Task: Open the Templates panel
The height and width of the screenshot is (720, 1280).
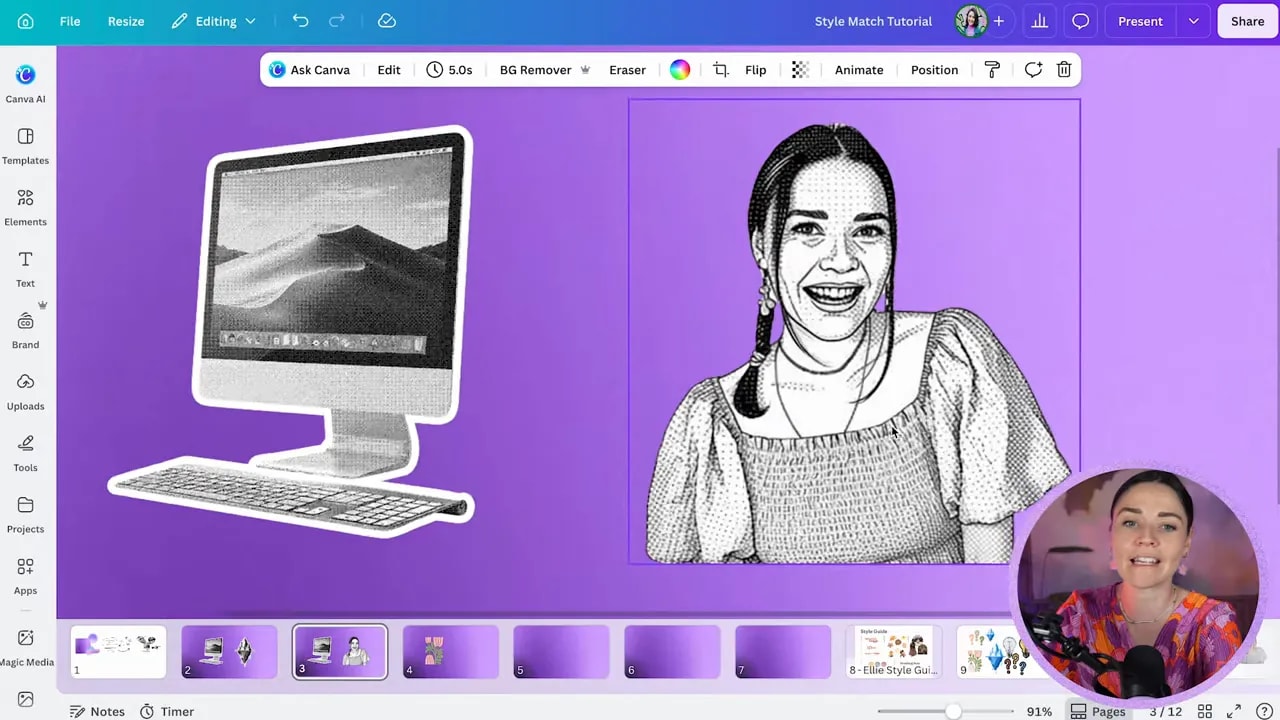Action: (x=25, y=146)
